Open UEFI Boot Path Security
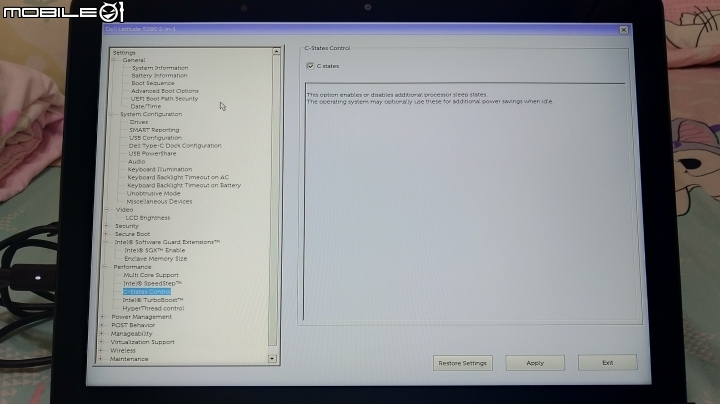Screen dimensions: 720x404 (x=164, y=99)
